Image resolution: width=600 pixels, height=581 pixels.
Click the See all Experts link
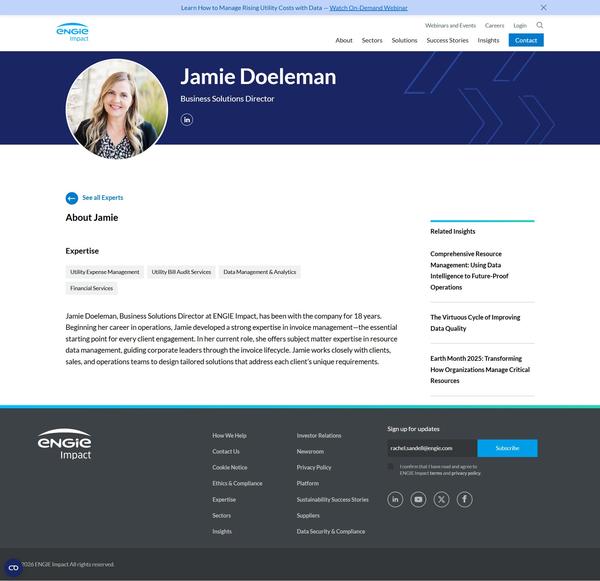click(103, 198)
